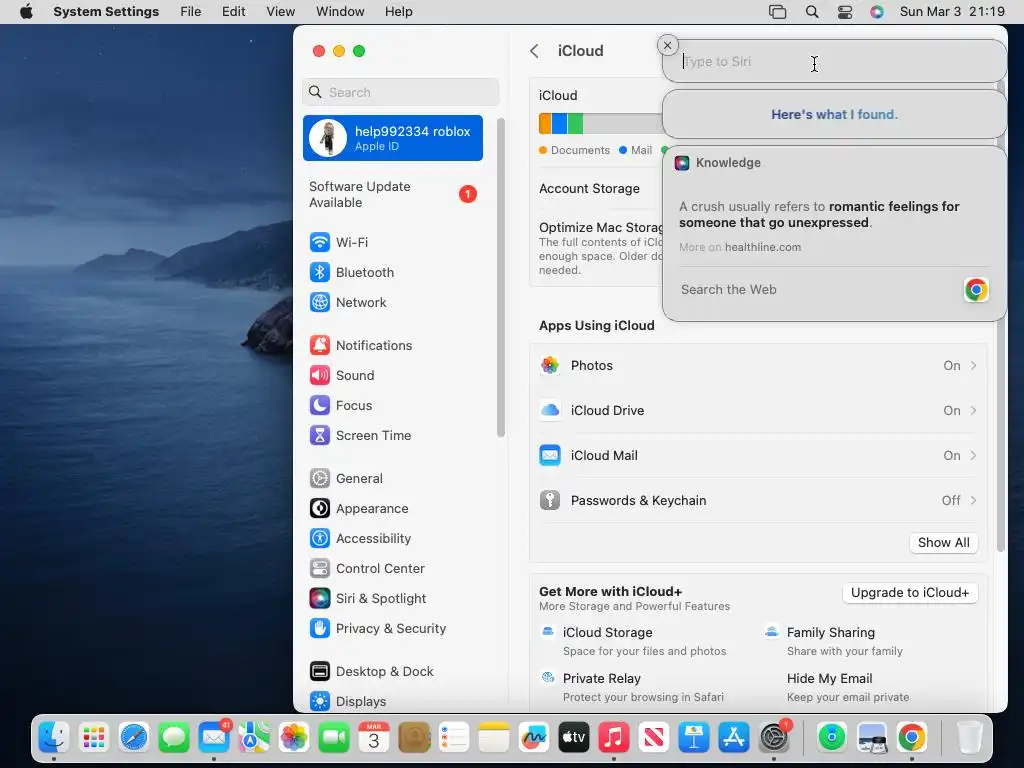Open the Edit menu
Image resolution: width=1024 pixels, height=768 pixels.
[233, 12]
